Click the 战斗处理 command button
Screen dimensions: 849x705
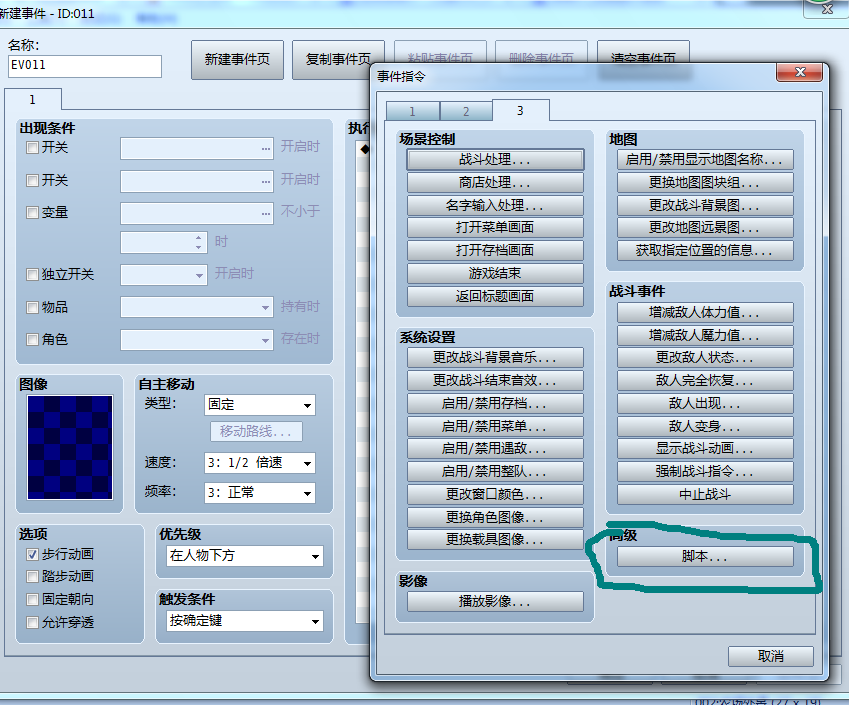495,160
